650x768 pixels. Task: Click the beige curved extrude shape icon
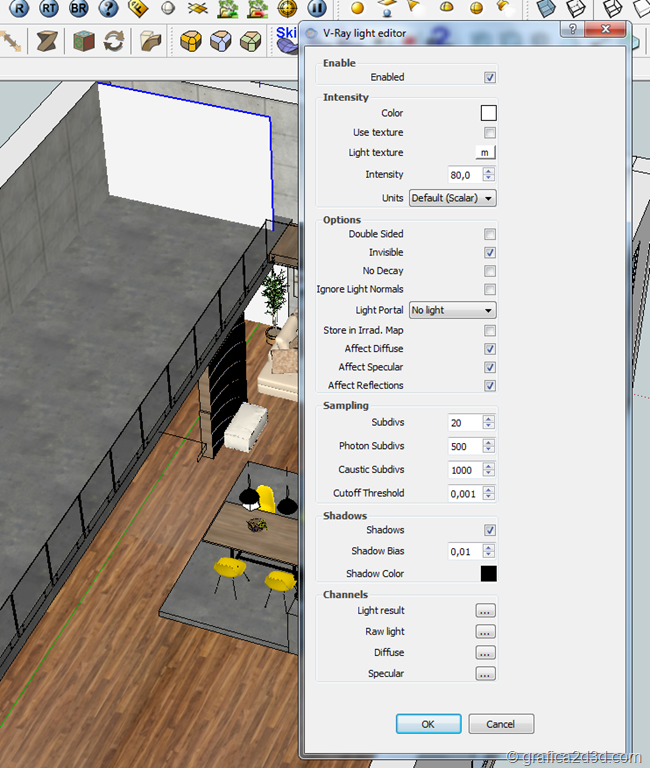[x=151, y=41]
